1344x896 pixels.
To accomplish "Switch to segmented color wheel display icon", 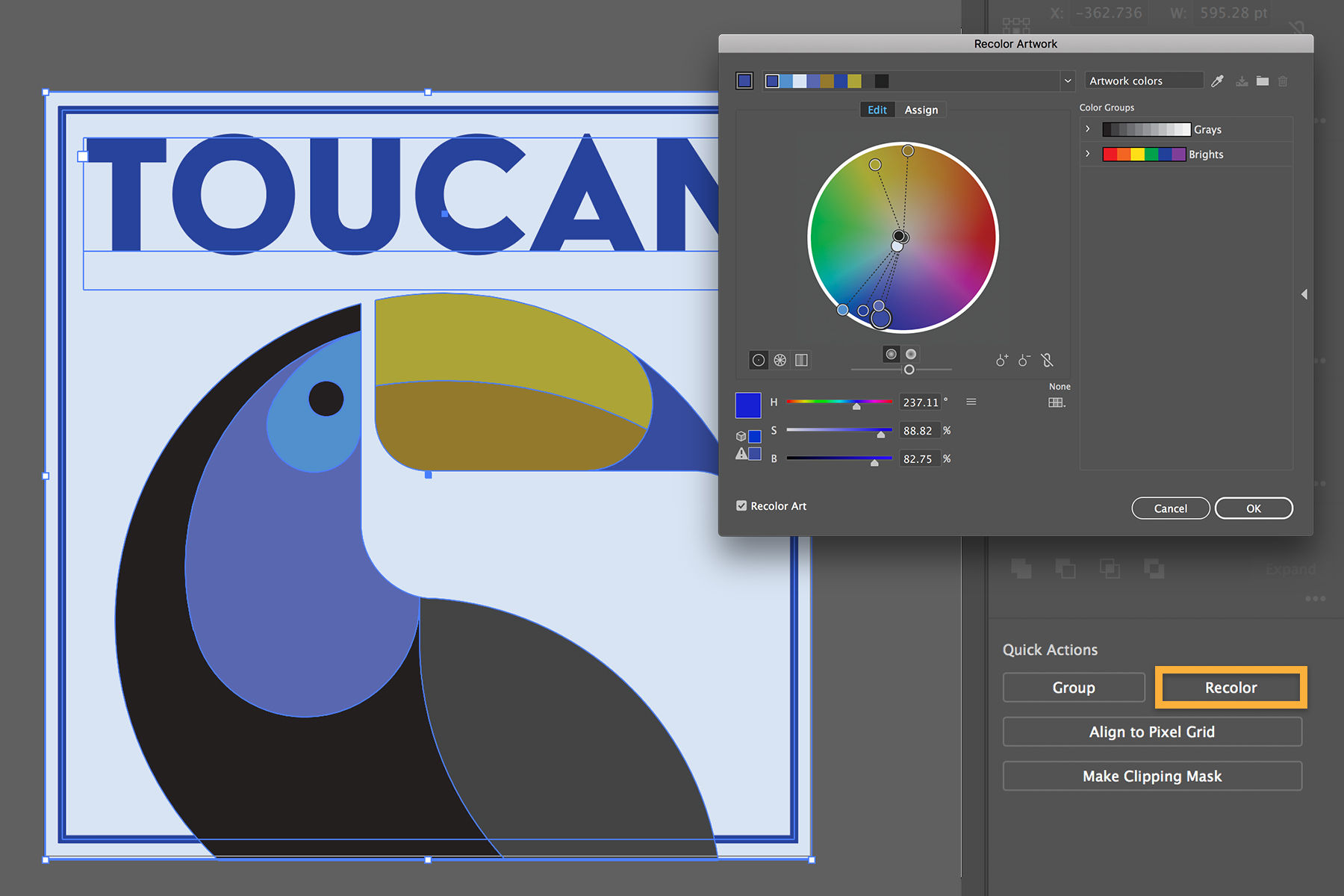I will pyautogui.click(x=780, y=360).
